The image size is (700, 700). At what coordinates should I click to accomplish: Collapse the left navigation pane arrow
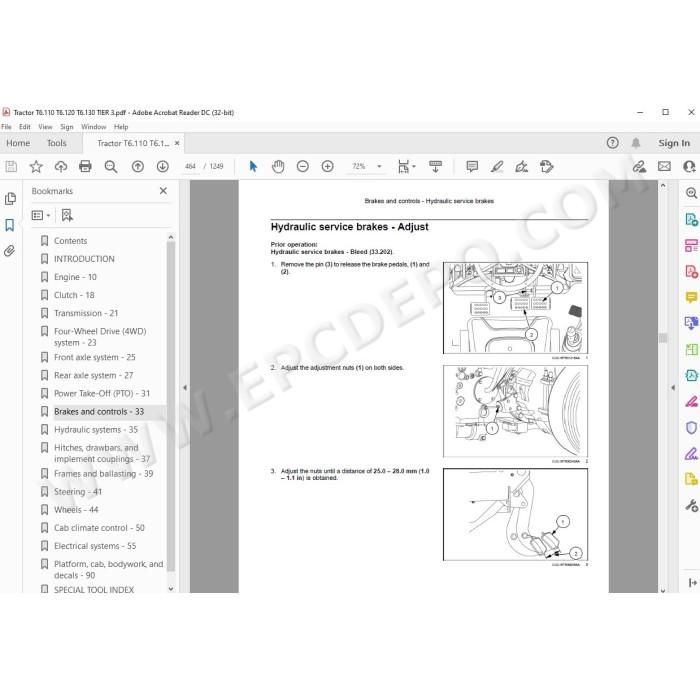[x=185, y=388]
